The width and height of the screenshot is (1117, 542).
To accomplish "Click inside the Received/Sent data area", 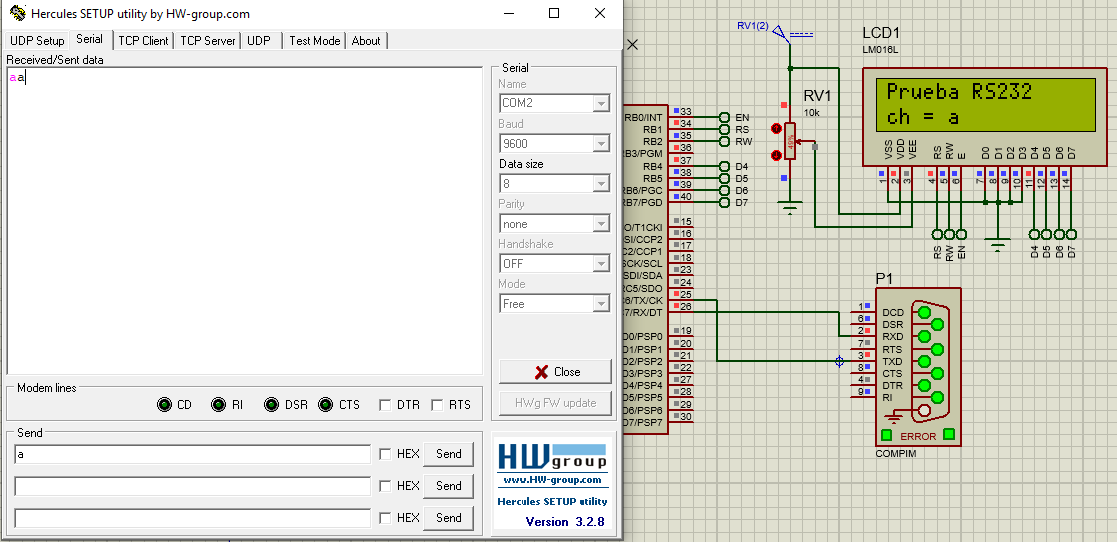I will [245, 221].
